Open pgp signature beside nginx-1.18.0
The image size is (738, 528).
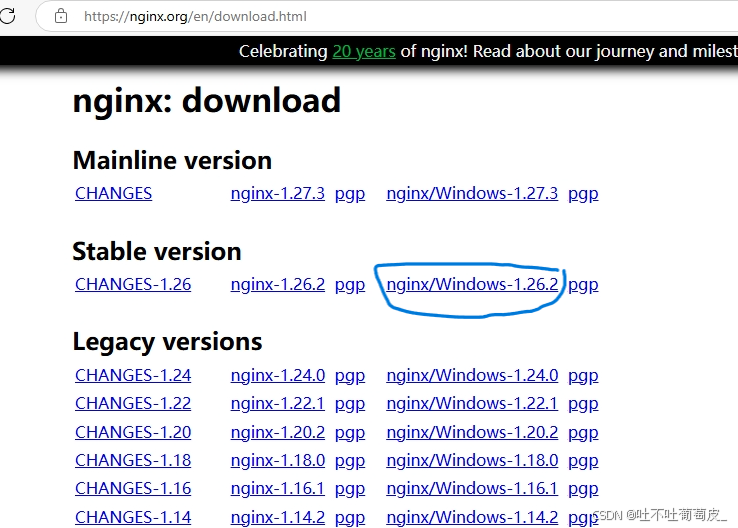350,461
